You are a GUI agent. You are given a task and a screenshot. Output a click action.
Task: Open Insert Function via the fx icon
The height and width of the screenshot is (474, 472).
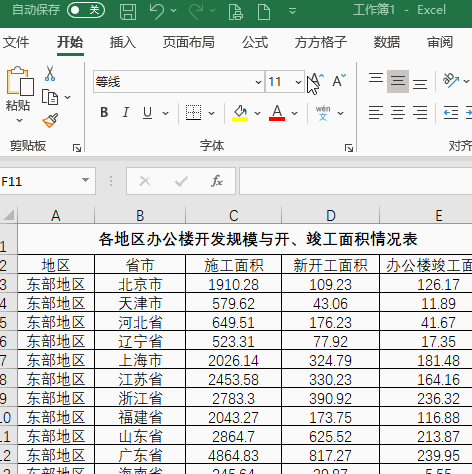[217, 181]
